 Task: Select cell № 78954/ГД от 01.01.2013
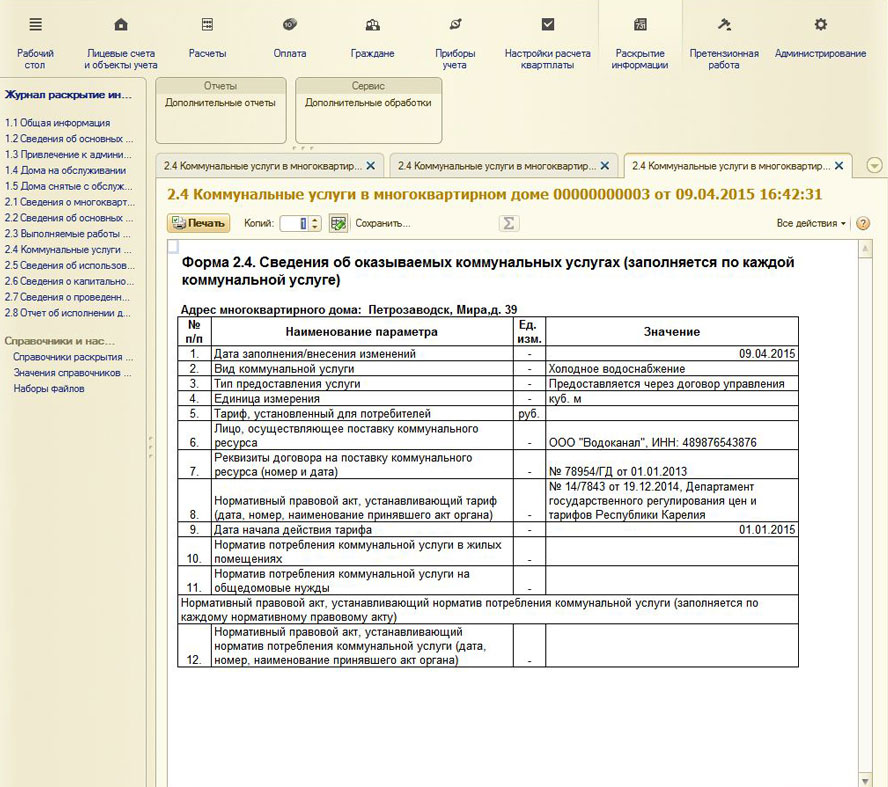[x=672, y=464]
